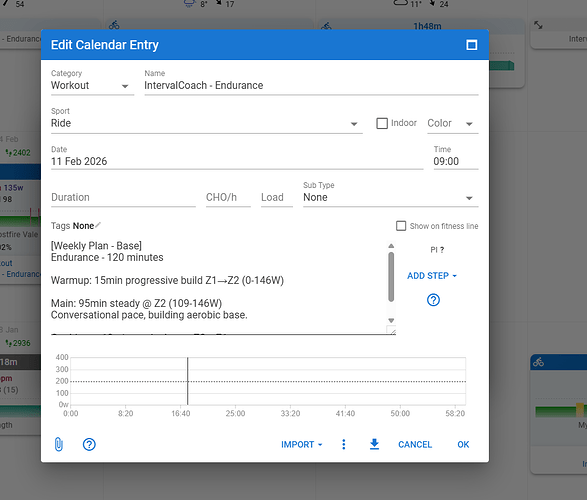
Task: Edit tags with the pencil icon
Action: pos(98,225)
